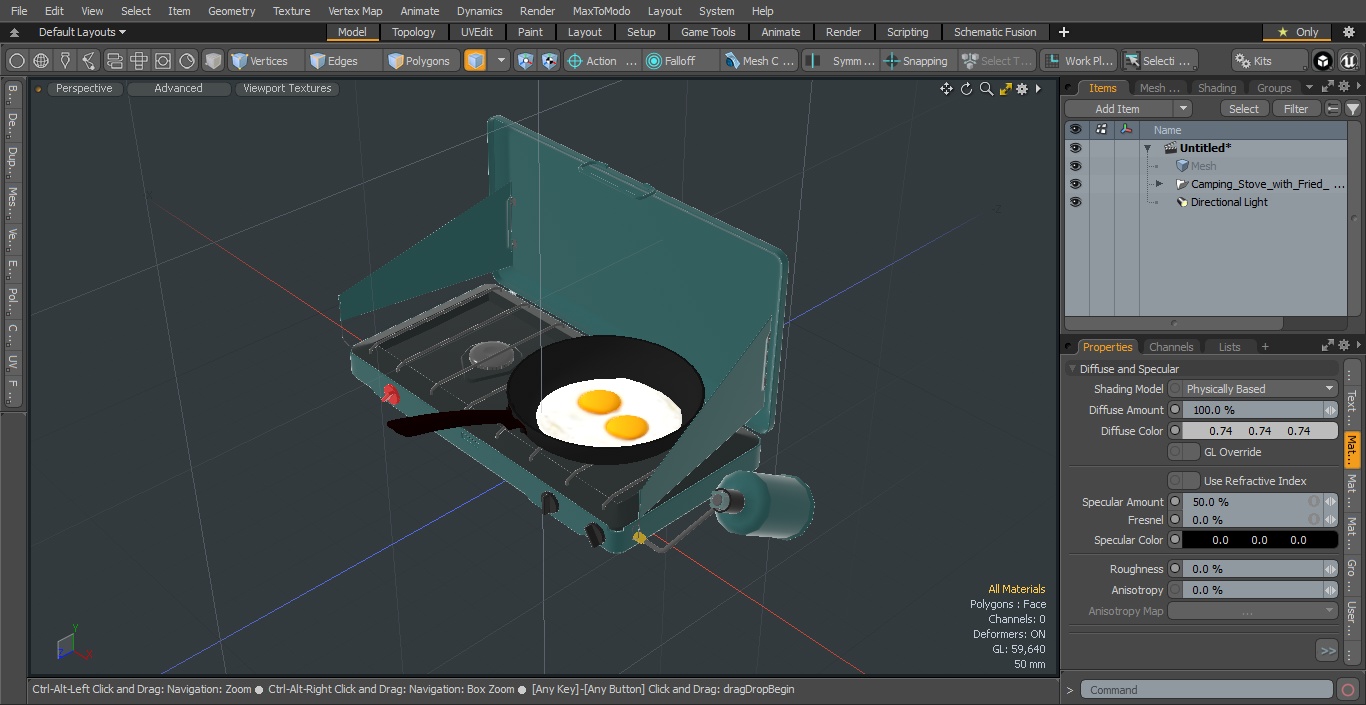1366x705 pixels.
Task: Toggle visibility of Camping_Stove item
Action: (1075, 184)
